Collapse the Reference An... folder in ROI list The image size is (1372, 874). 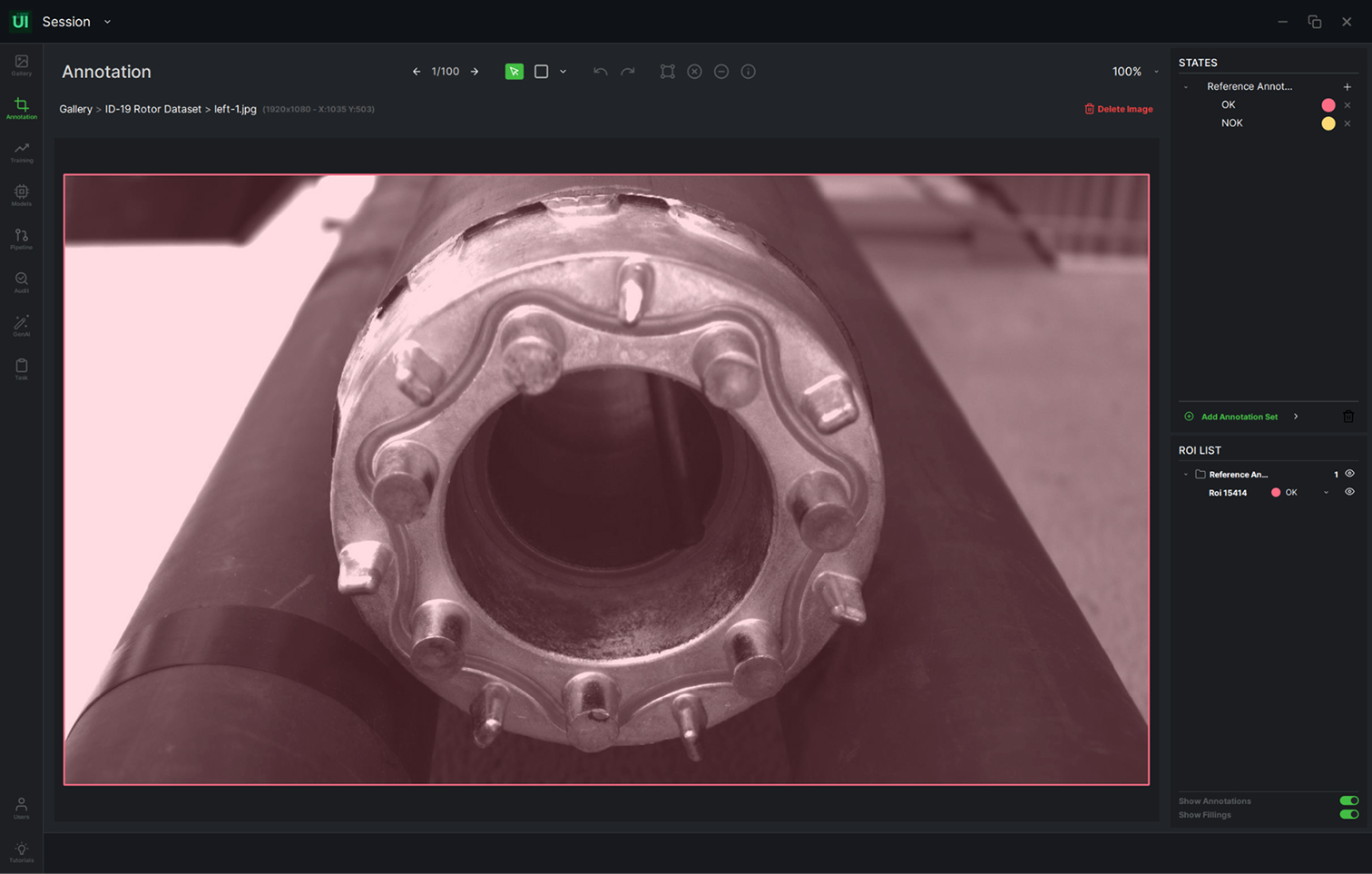coord(1186,475)
